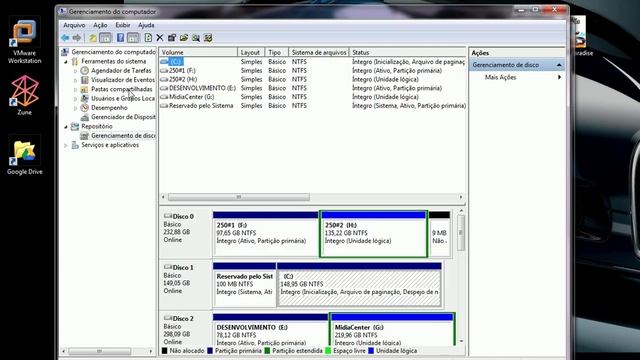Click MidiaCenter (G:) partition on Disco 2
640x360 pixels.
393,329
